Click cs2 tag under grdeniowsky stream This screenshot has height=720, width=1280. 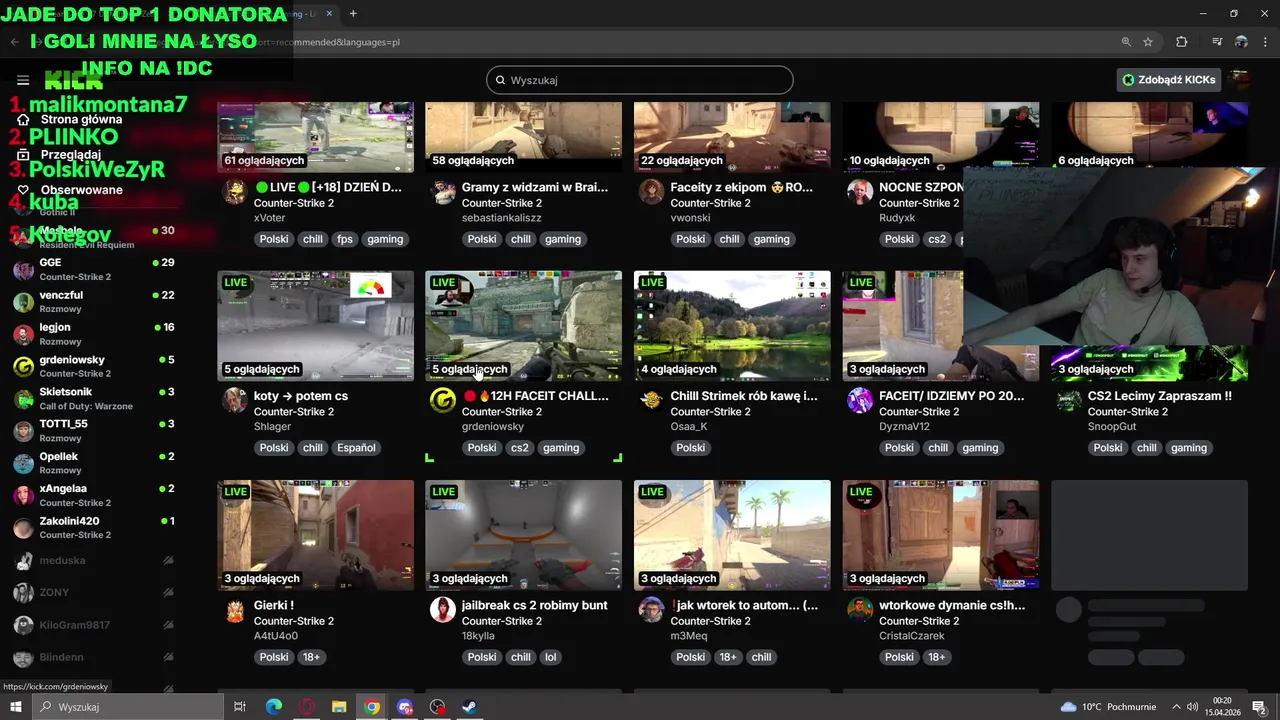coord(520,448)
